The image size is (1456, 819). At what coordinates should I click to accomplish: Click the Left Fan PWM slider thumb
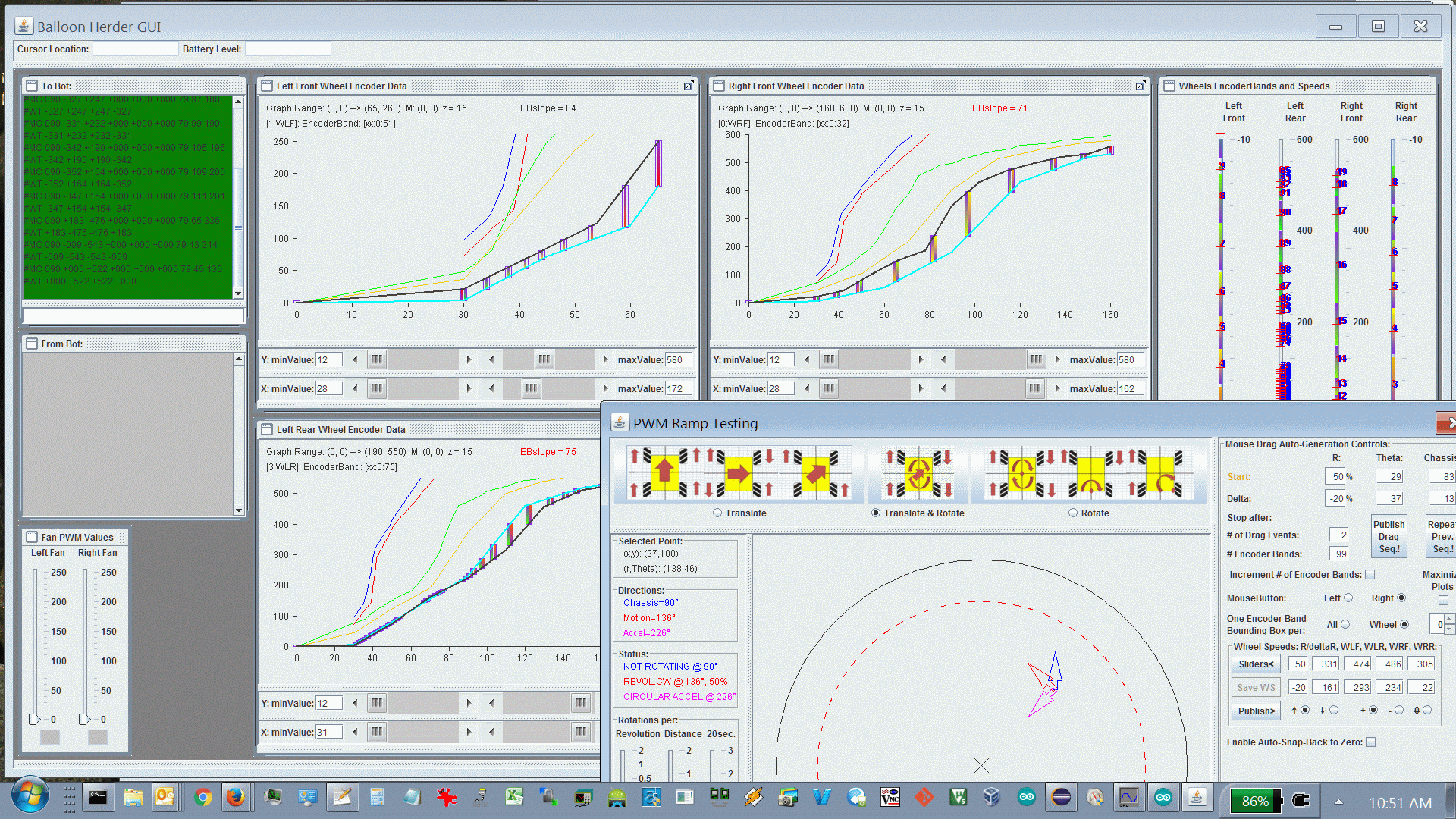pos(34,719)
